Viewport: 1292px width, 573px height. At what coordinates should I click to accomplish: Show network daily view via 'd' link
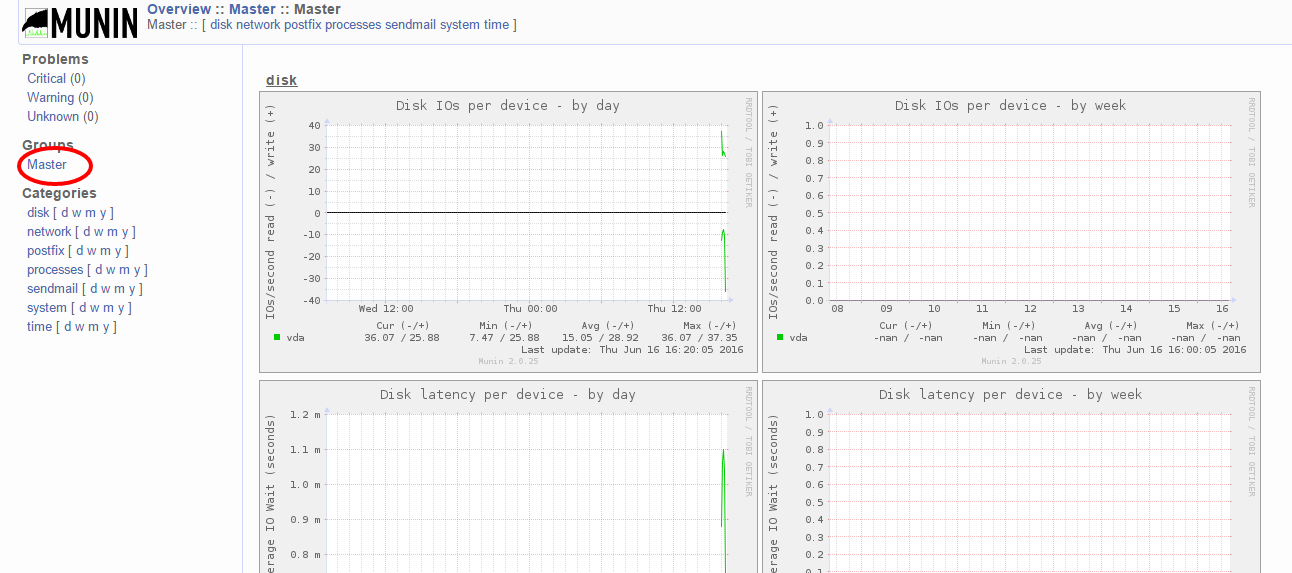point(87,232)
